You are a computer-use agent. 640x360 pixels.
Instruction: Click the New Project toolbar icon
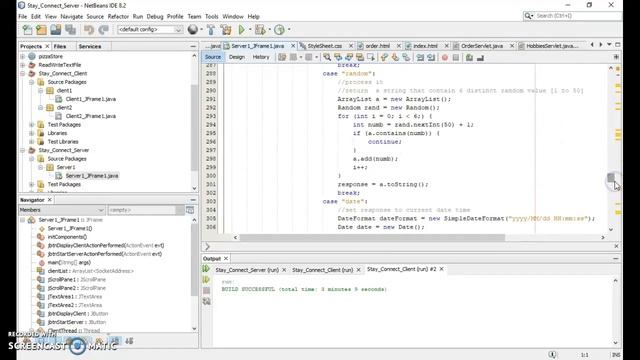coord(41,29)
